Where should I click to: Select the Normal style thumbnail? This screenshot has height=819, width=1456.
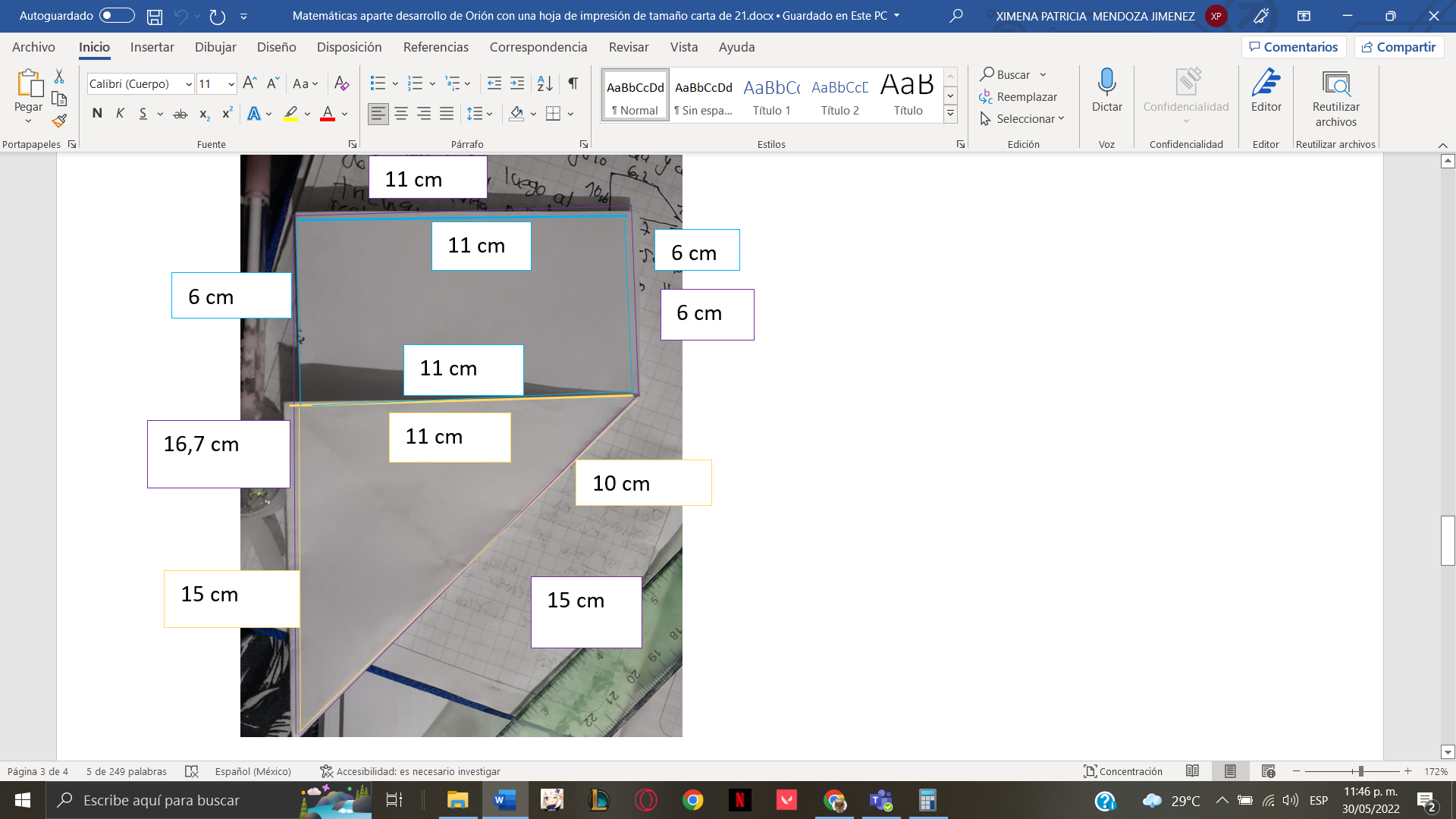pyautogui.click(x=635, y=94)
